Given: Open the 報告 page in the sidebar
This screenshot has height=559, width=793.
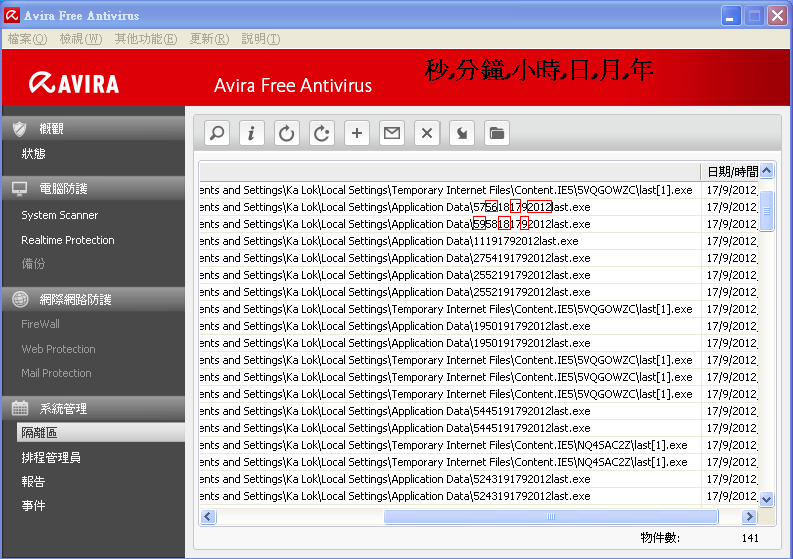Looking at the screenshot, I should coord(33,482).
